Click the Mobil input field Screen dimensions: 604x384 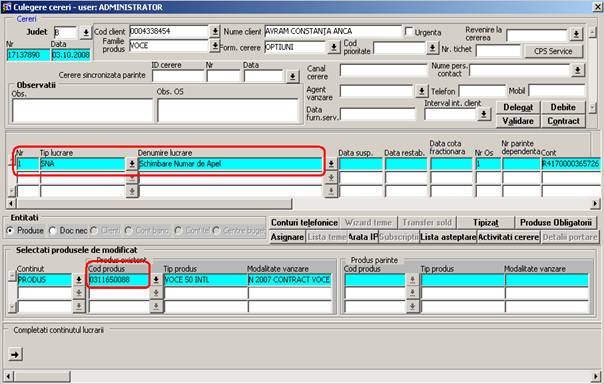(557, 91)
